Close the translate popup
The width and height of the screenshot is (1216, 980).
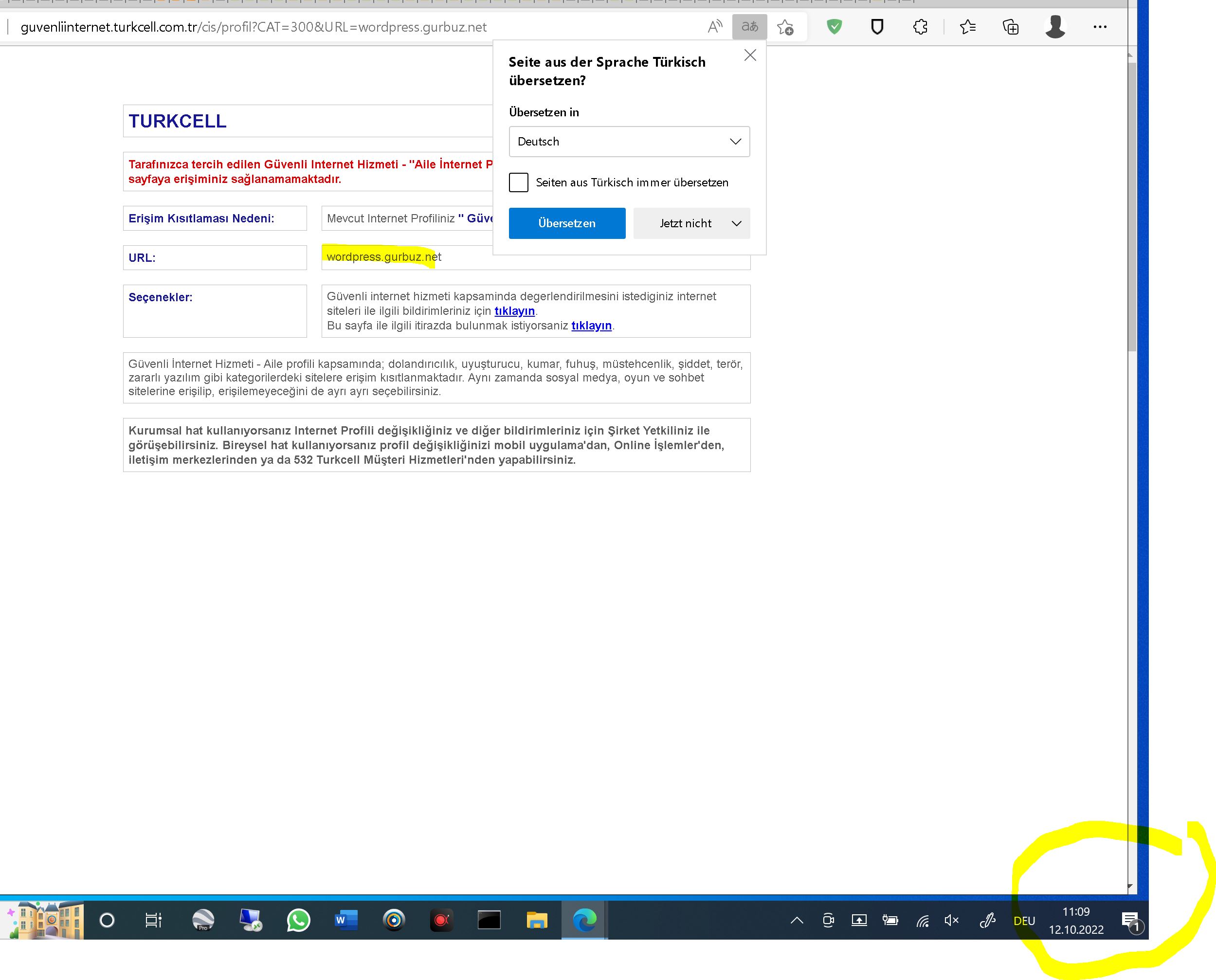(x=750, y=55)
